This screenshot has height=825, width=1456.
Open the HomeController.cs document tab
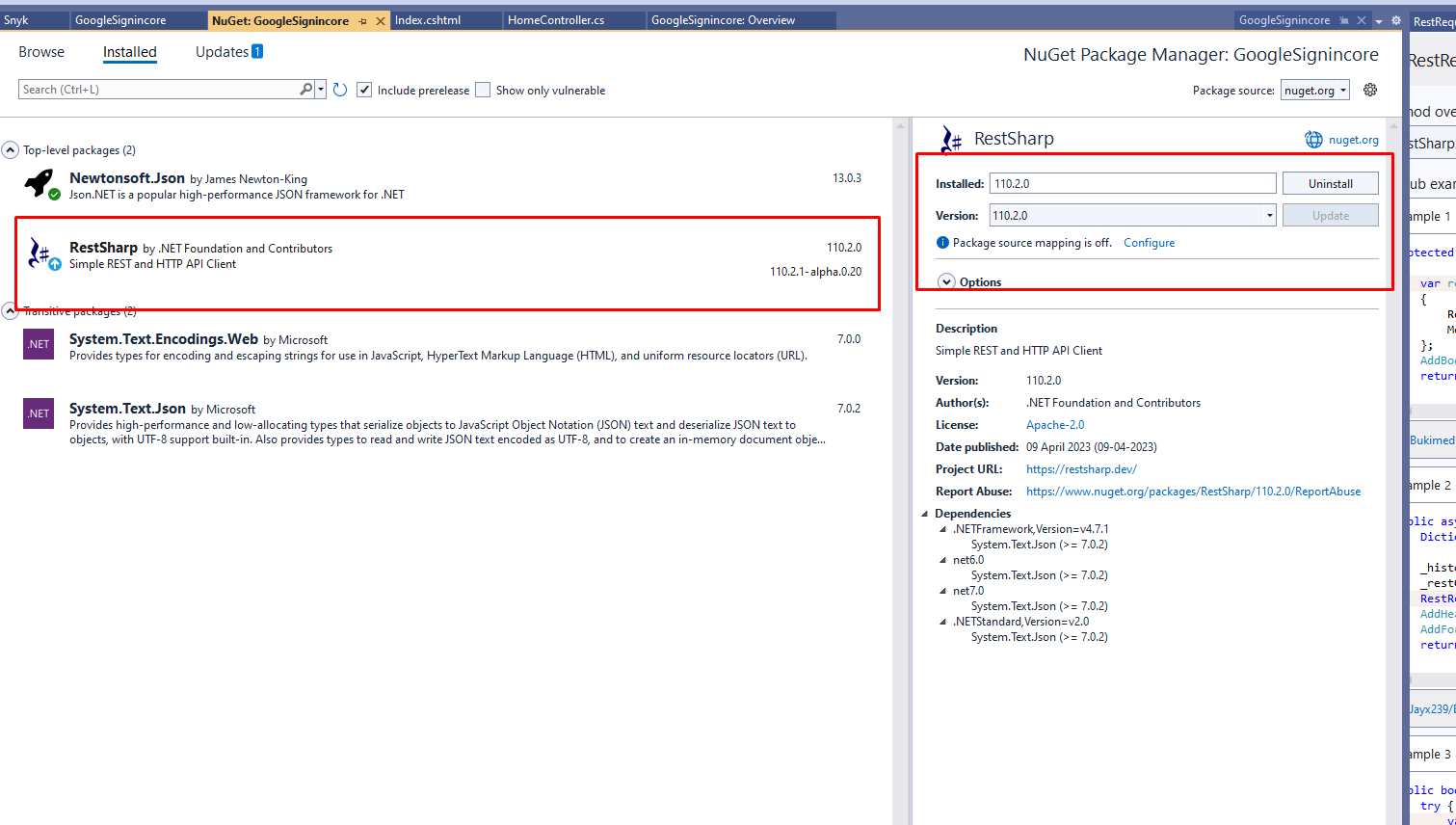coord(556,20)
